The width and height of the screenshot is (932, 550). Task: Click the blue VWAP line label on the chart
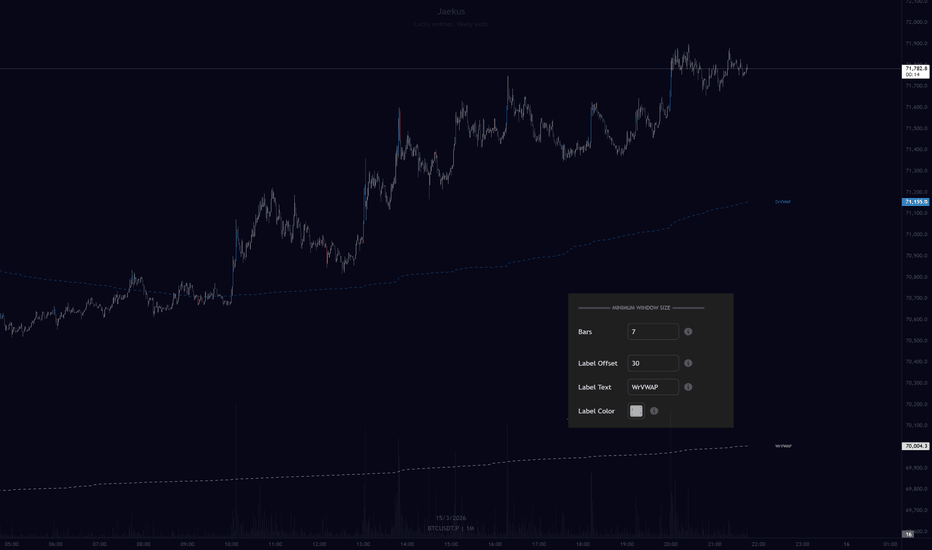tap(783, 201)
